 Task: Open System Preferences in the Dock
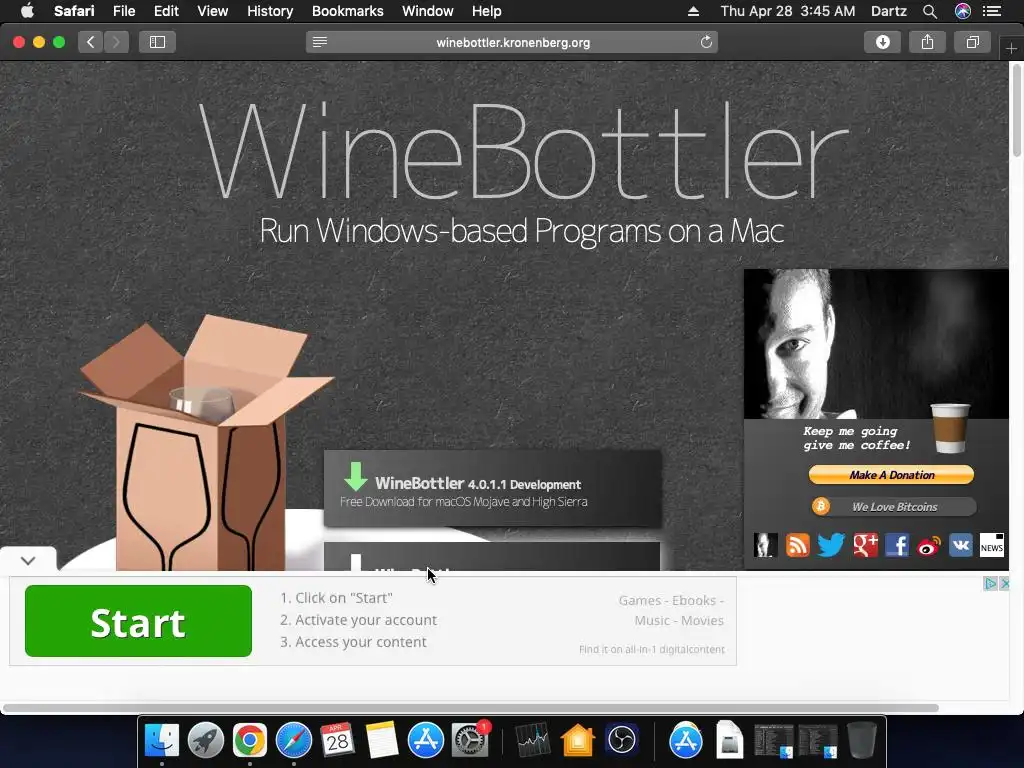click(x=470, y=741)
